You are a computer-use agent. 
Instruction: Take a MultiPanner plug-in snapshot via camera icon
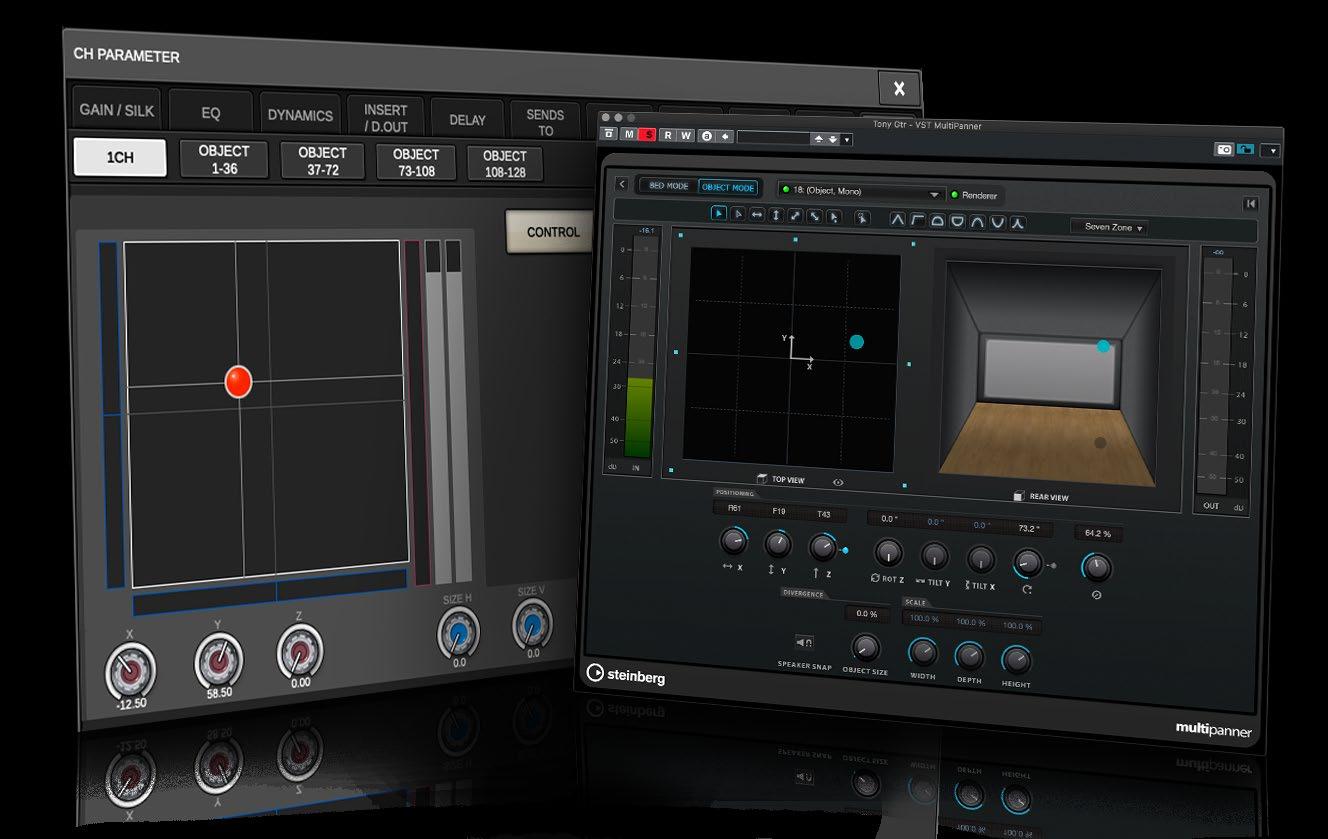pos(1224,149)
